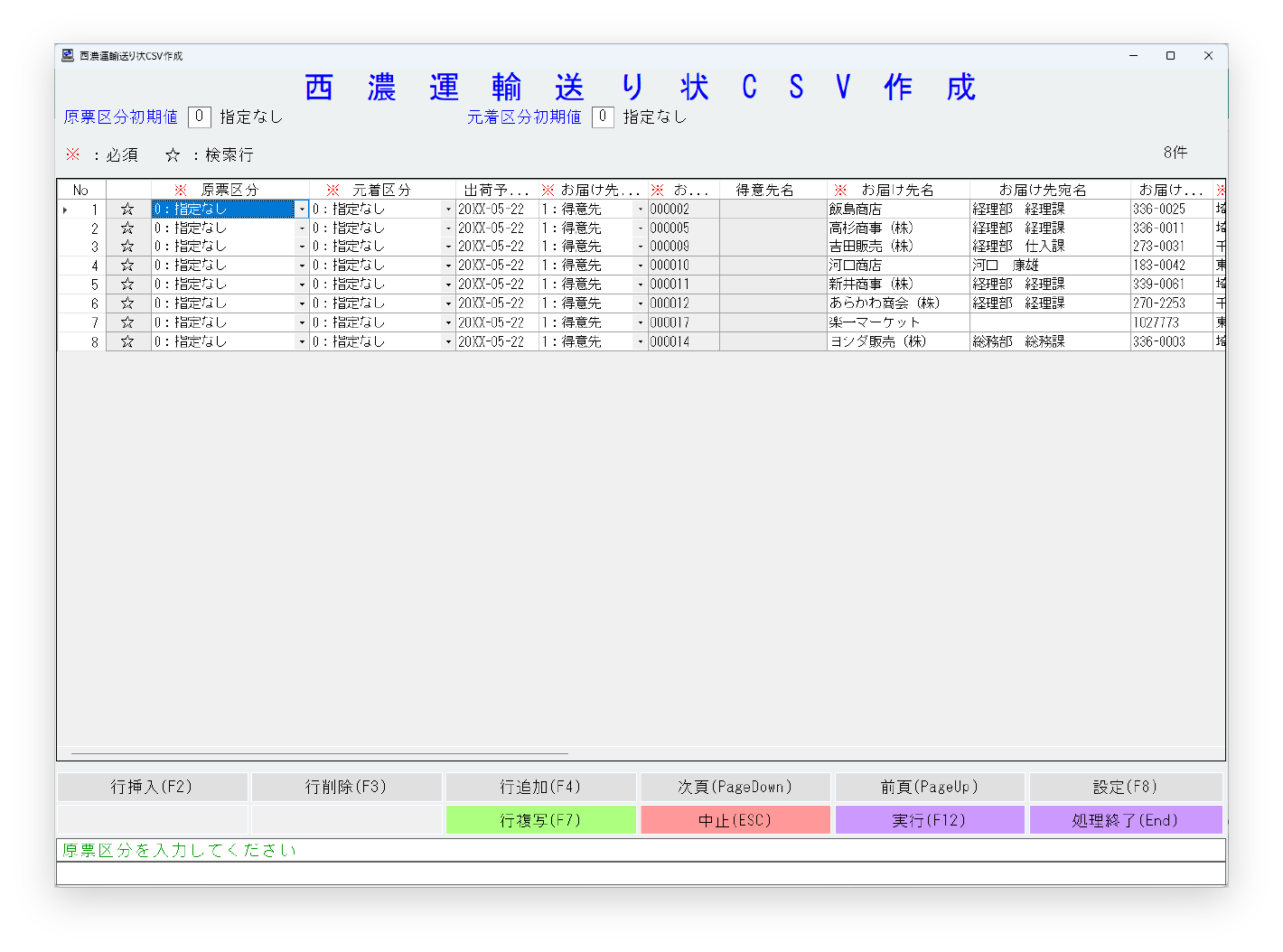1283x952 pixels.
Task: Click the star search icon in row 8
Action: coord(127,341)
